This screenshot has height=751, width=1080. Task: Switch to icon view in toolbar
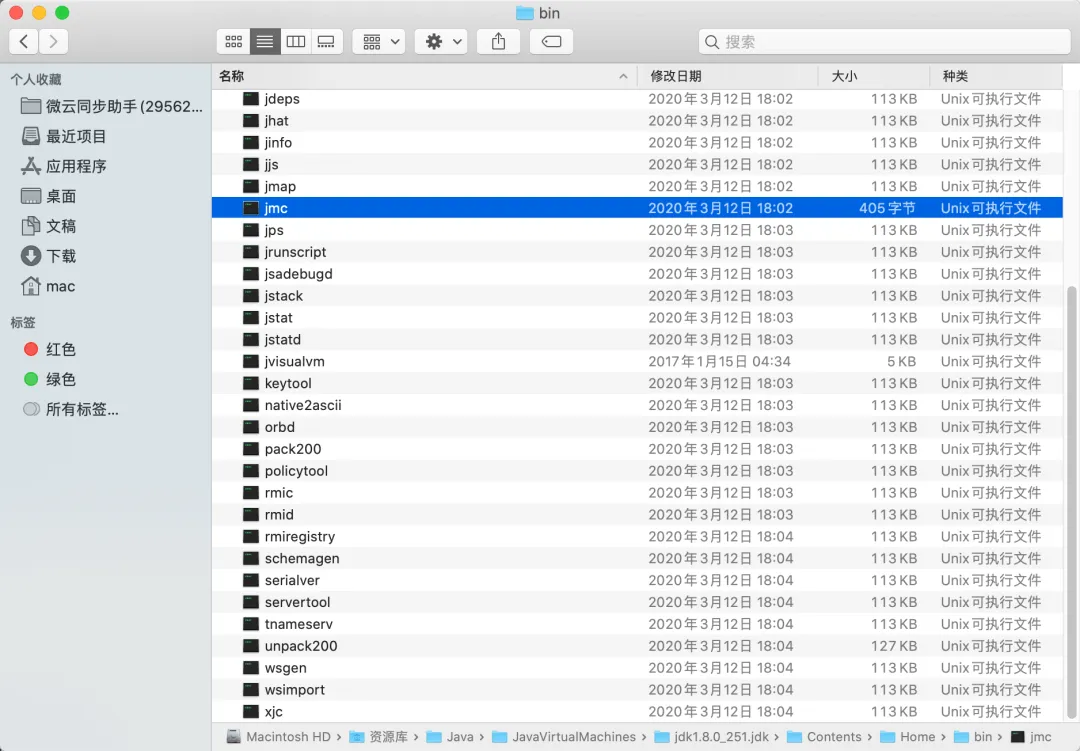233,42
